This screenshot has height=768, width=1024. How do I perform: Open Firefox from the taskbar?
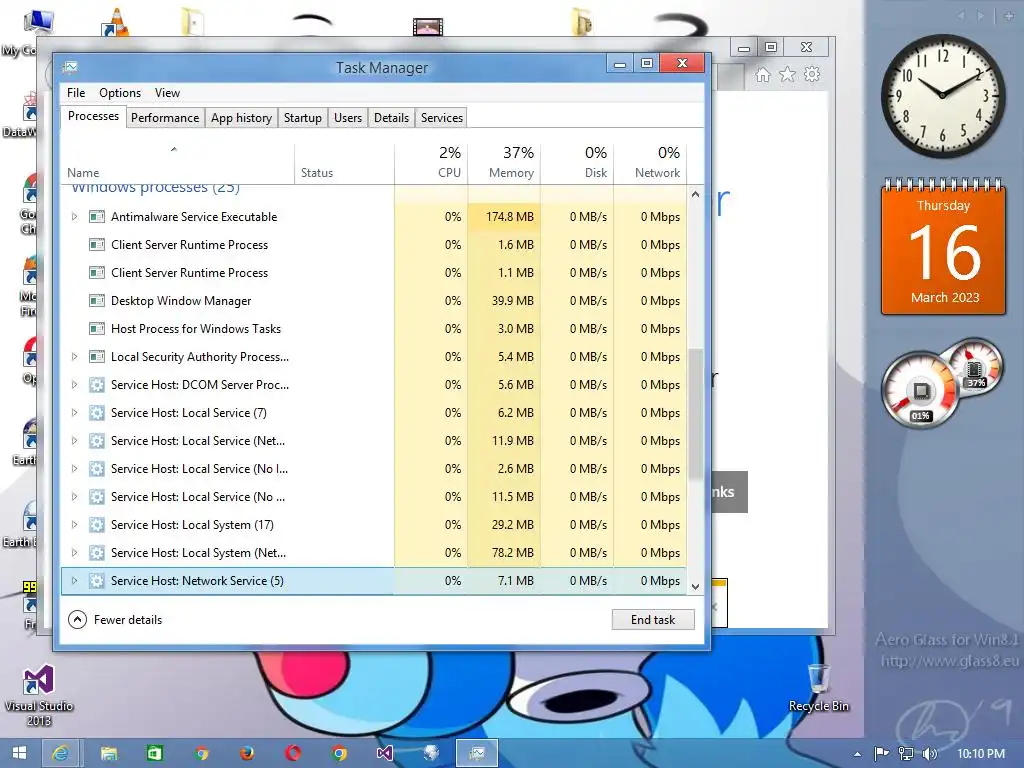click(247, 754)
